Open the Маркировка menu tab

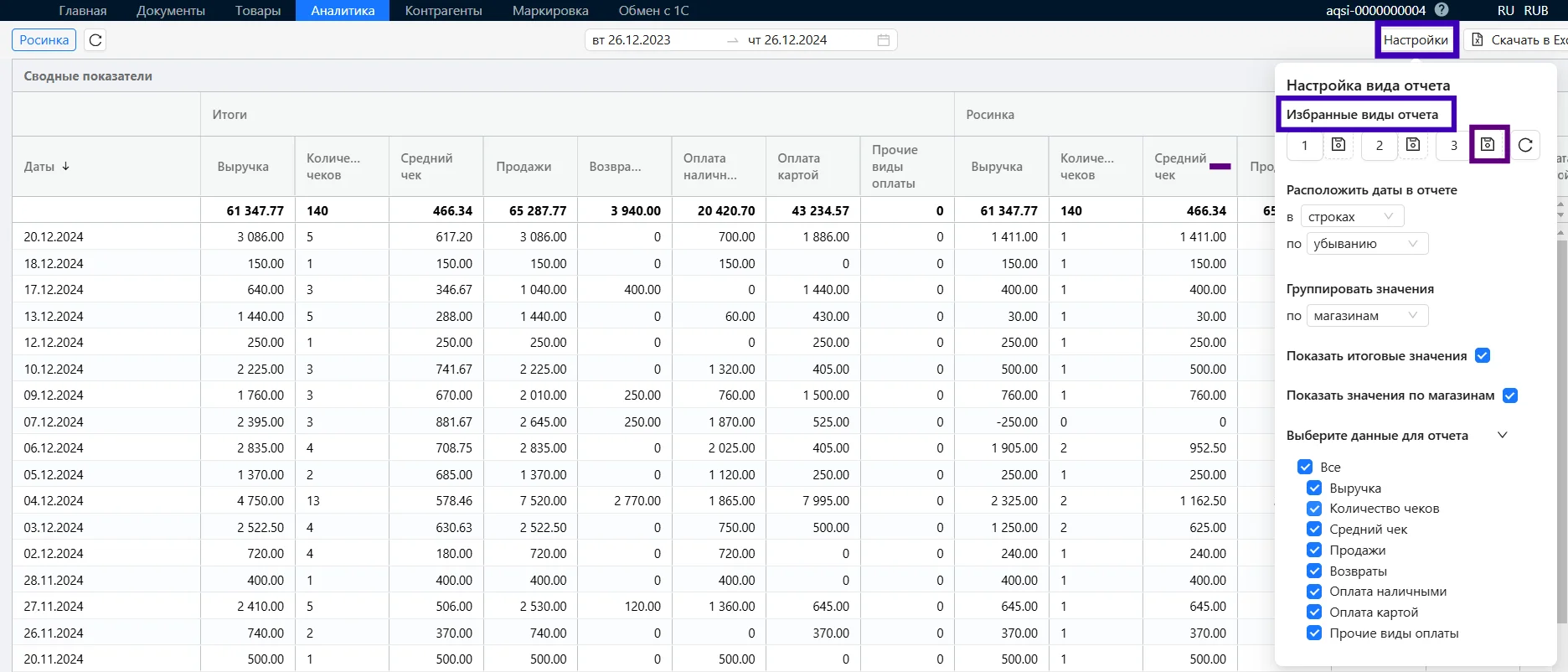click(550, 10)
